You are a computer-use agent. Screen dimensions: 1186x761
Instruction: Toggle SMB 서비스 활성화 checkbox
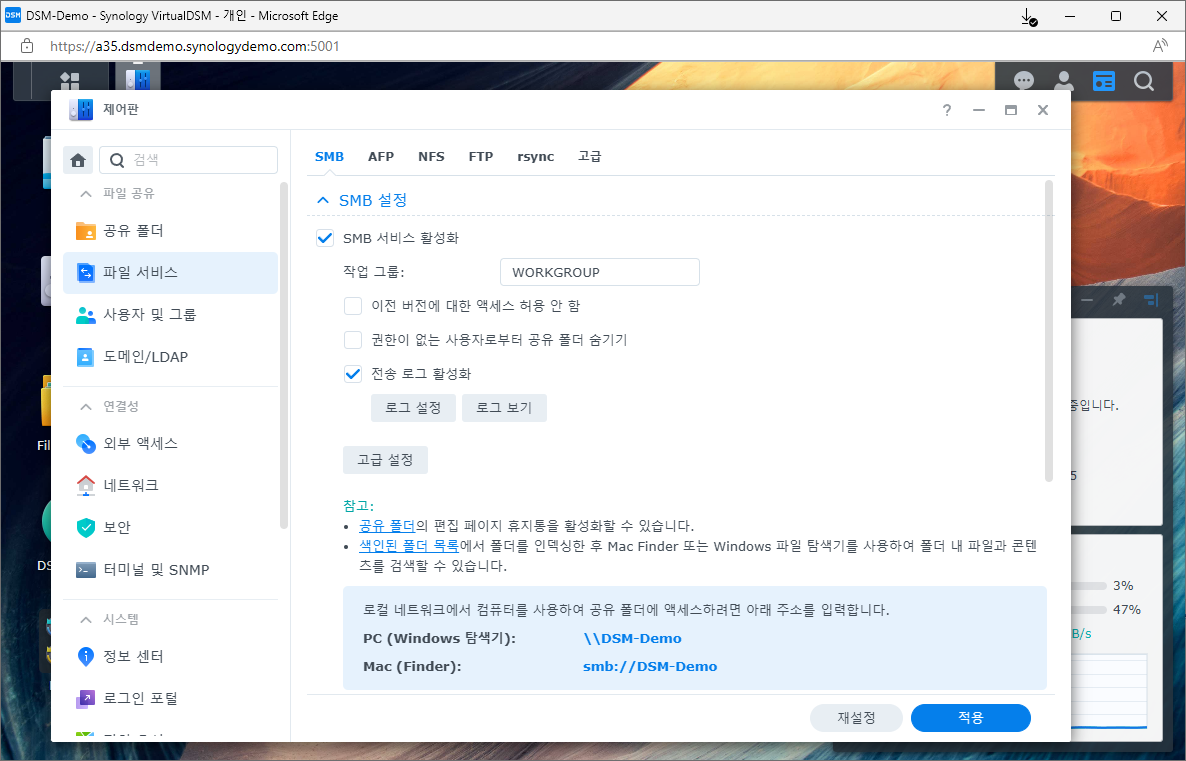324,238
